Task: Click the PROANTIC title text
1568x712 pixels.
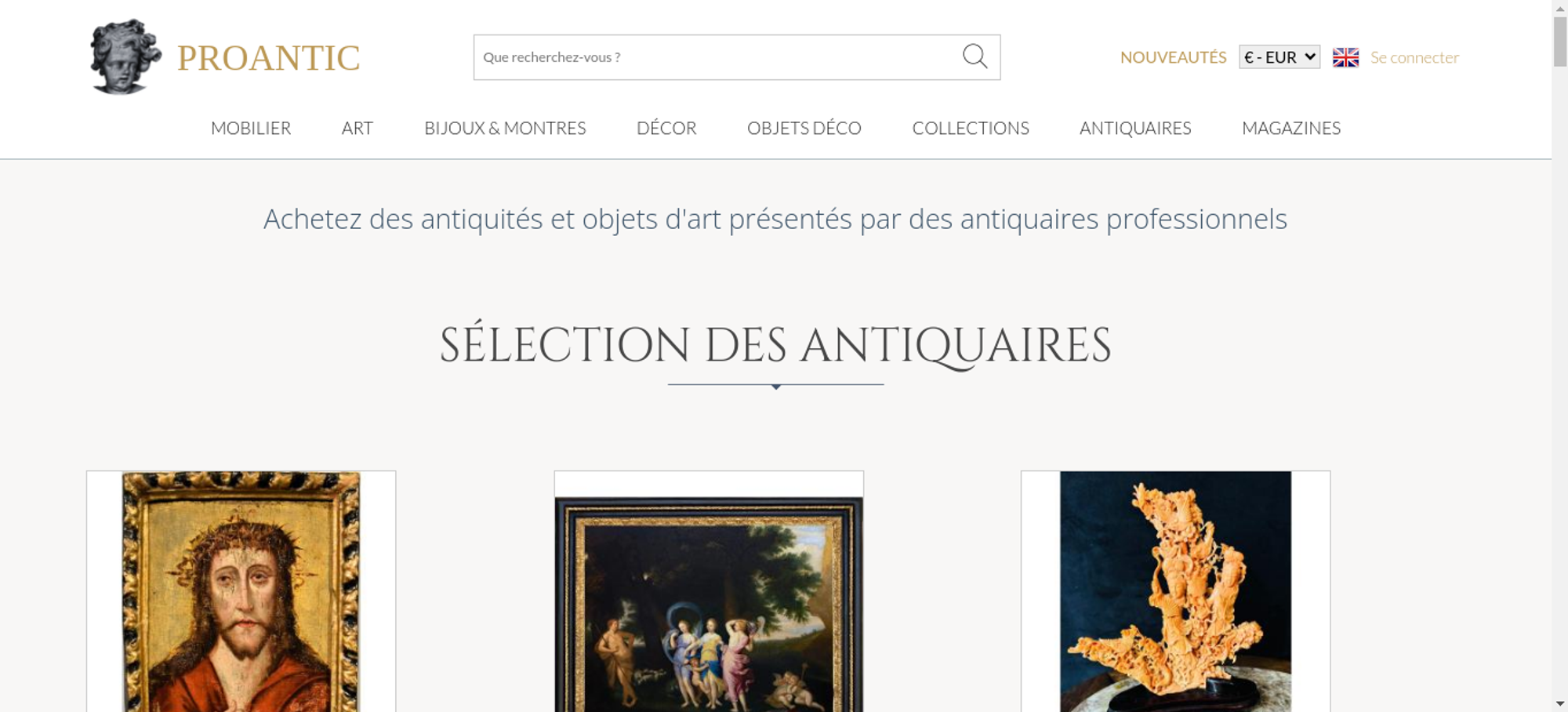Action: (269, 58)
